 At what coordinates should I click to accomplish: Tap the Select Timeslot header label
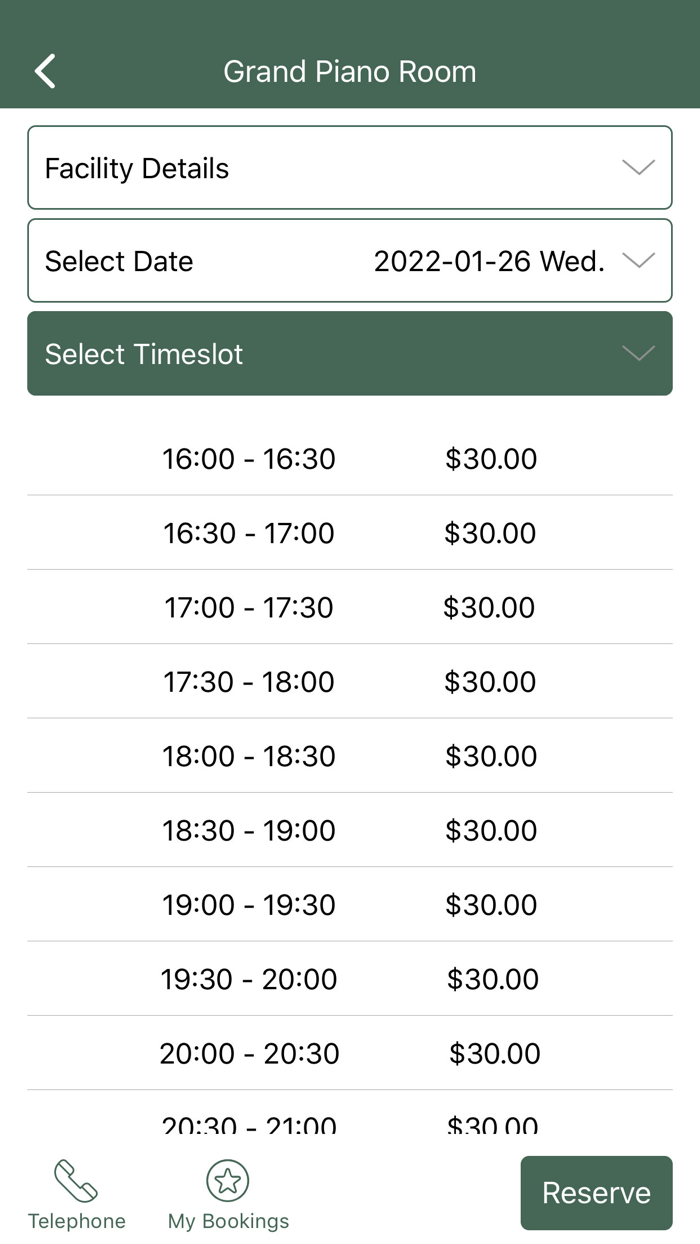point(144,354)
